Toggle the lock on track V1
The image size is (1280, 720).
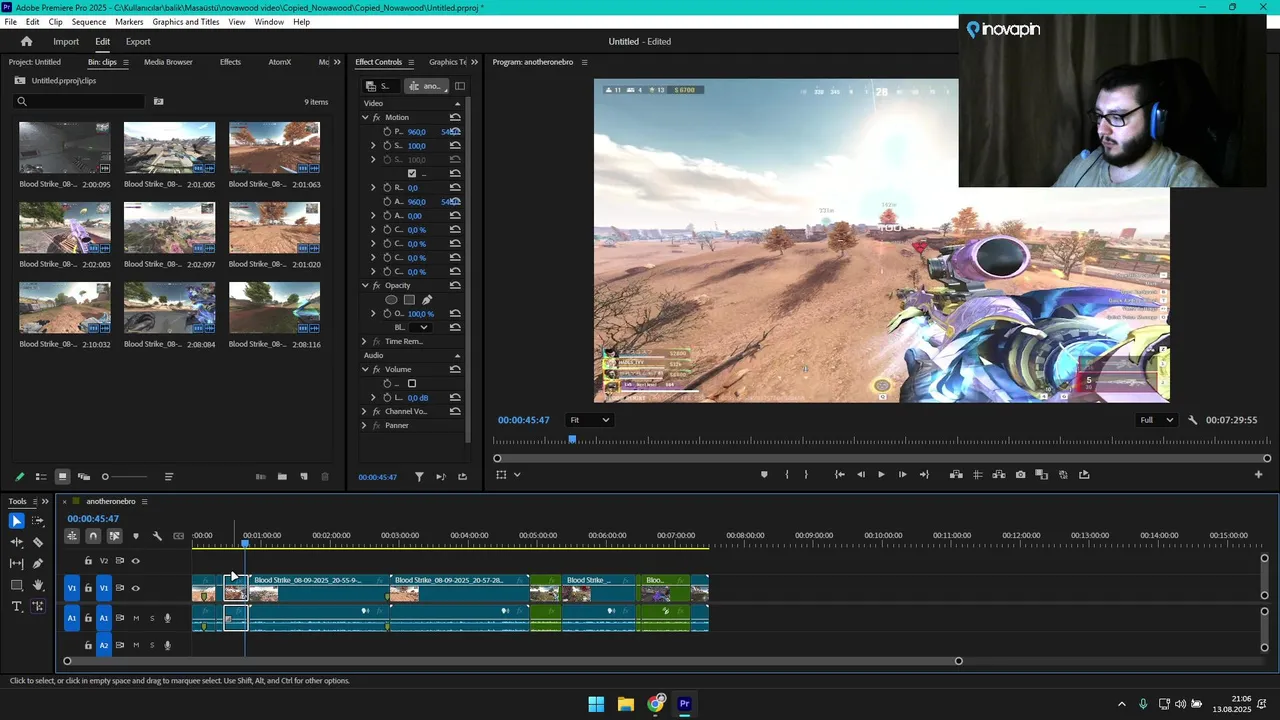pos(88,588)
